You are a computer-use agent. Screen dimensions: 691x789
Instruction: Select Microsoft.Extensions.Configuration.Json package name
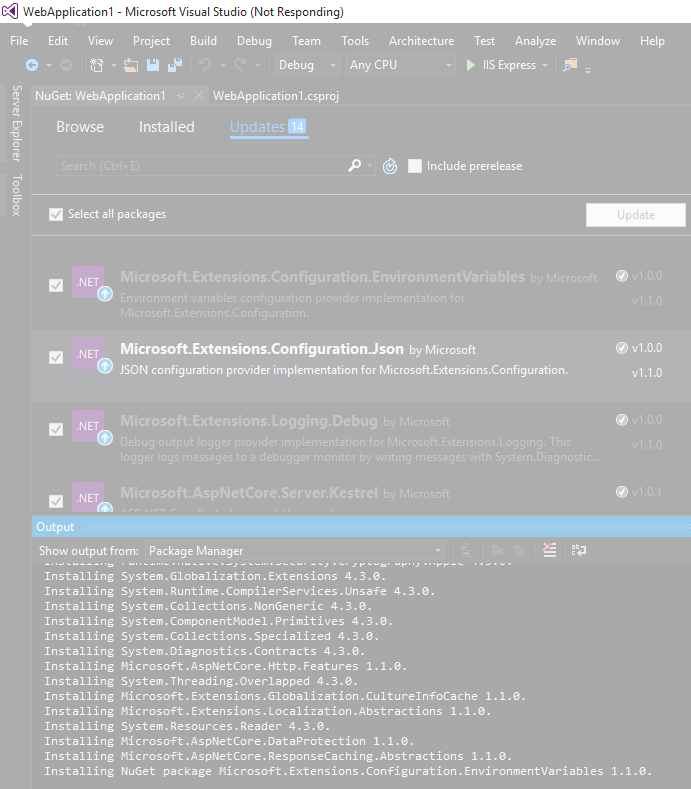(262, 349)
